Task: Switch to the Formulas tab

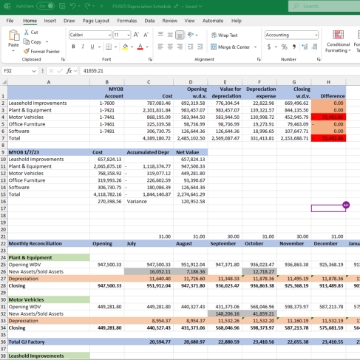Action: tap(127, 21)
